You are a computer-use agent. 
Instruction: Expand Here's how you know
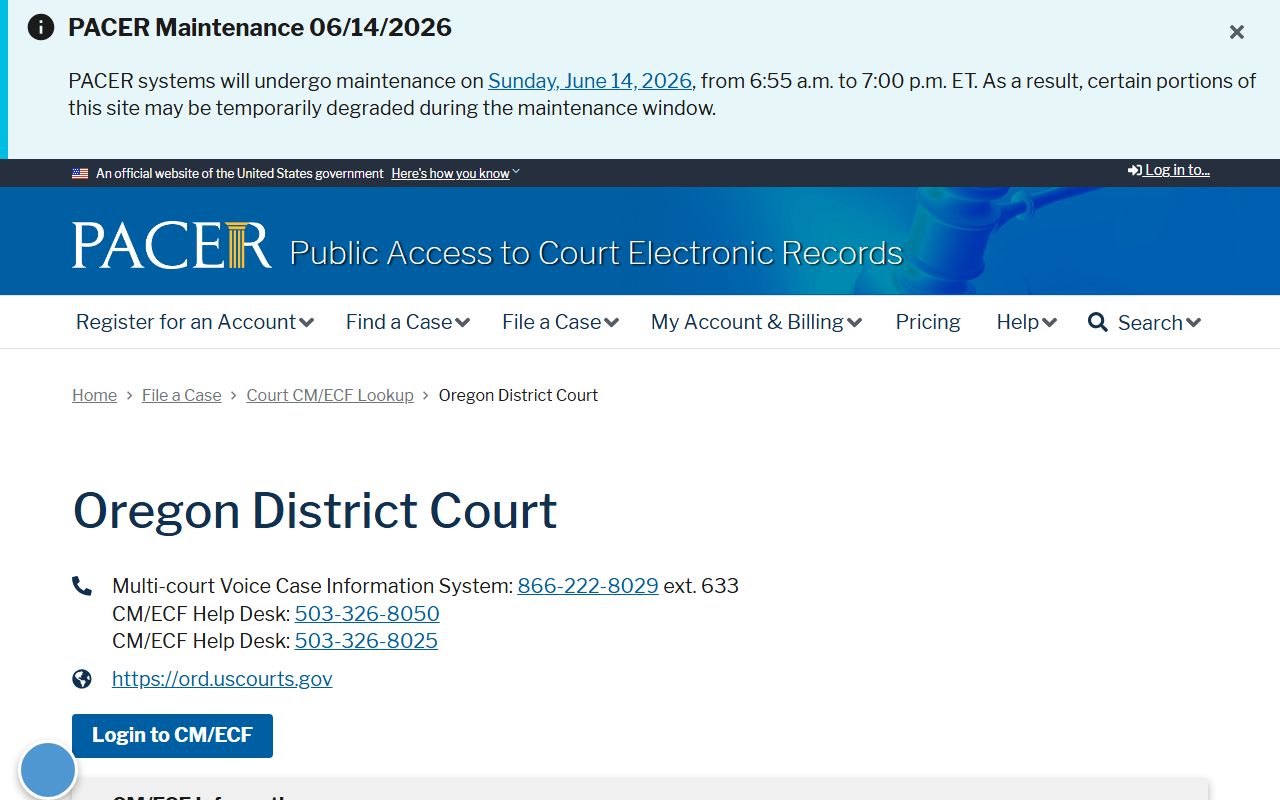tap(455, 173)
